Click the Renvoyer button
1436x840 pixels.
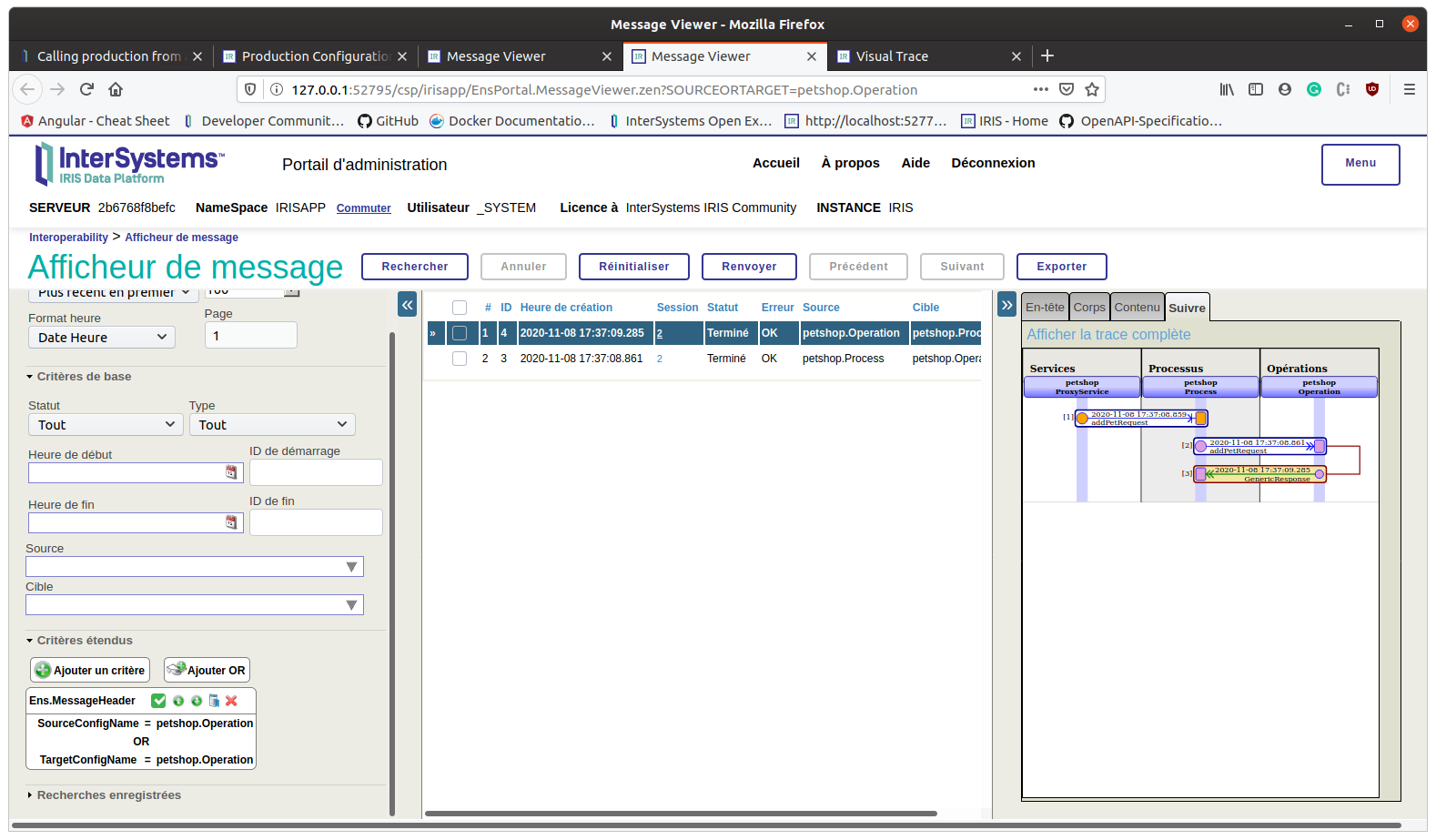[x=749, y=267]
